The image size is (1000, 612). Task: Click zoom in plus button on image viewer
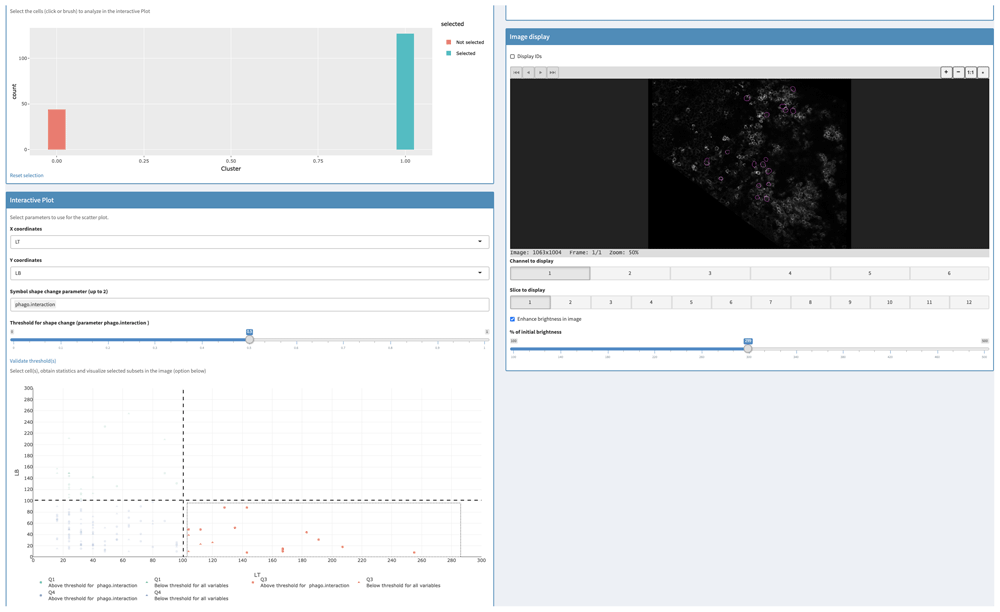946,72
